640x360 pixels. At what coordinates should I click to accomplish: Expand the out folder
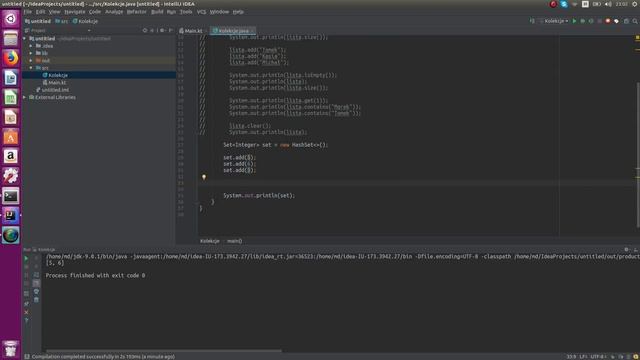tap(31, 60)
